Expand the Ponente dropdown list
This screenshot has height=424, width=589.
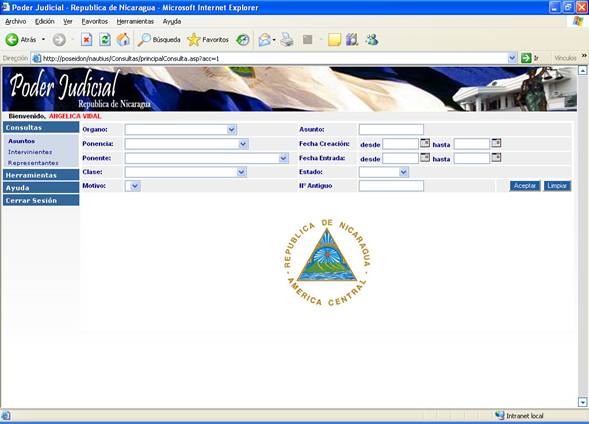(284, 158)
